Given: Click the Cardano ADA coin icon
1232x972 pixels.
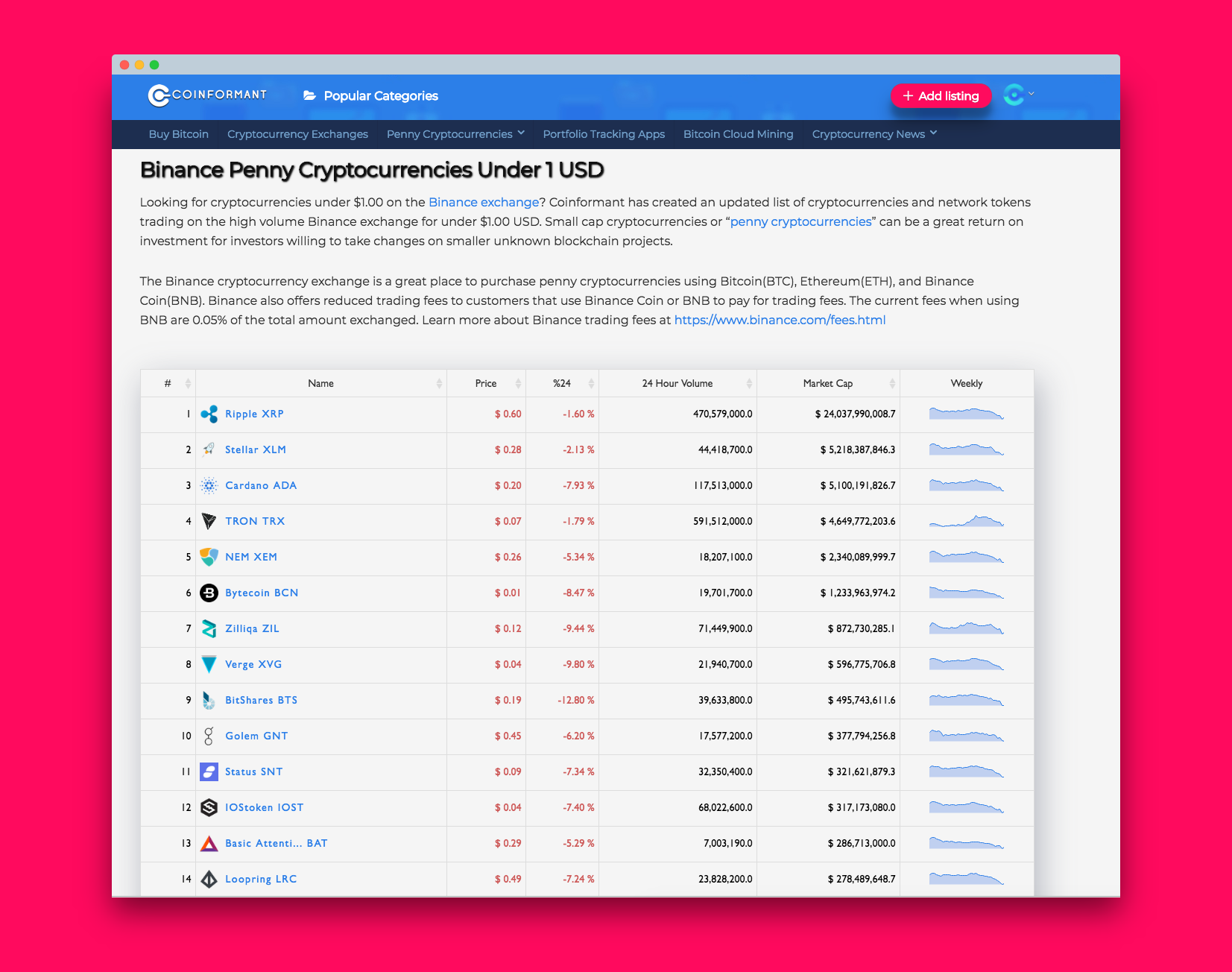Looking at the screenshot, I should point(209,485).
